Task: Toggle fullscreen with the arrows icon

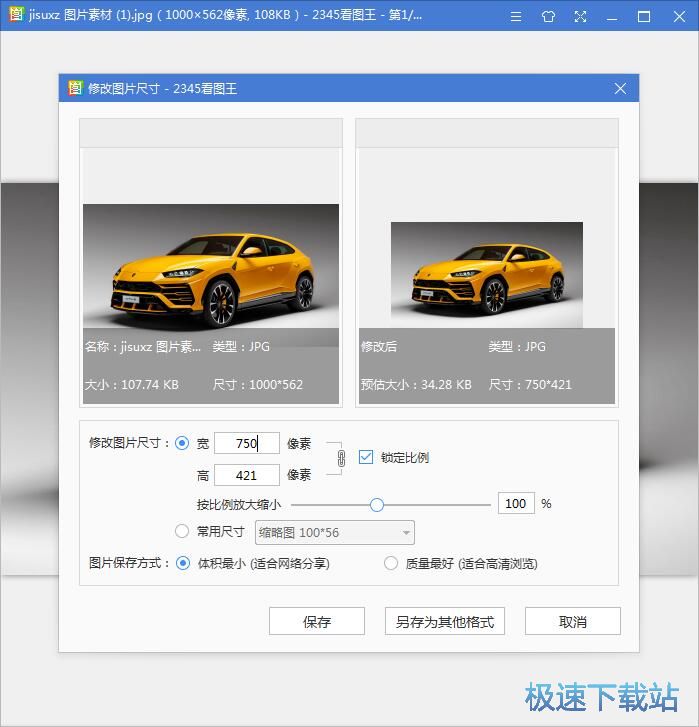Action: click(580, 17)
